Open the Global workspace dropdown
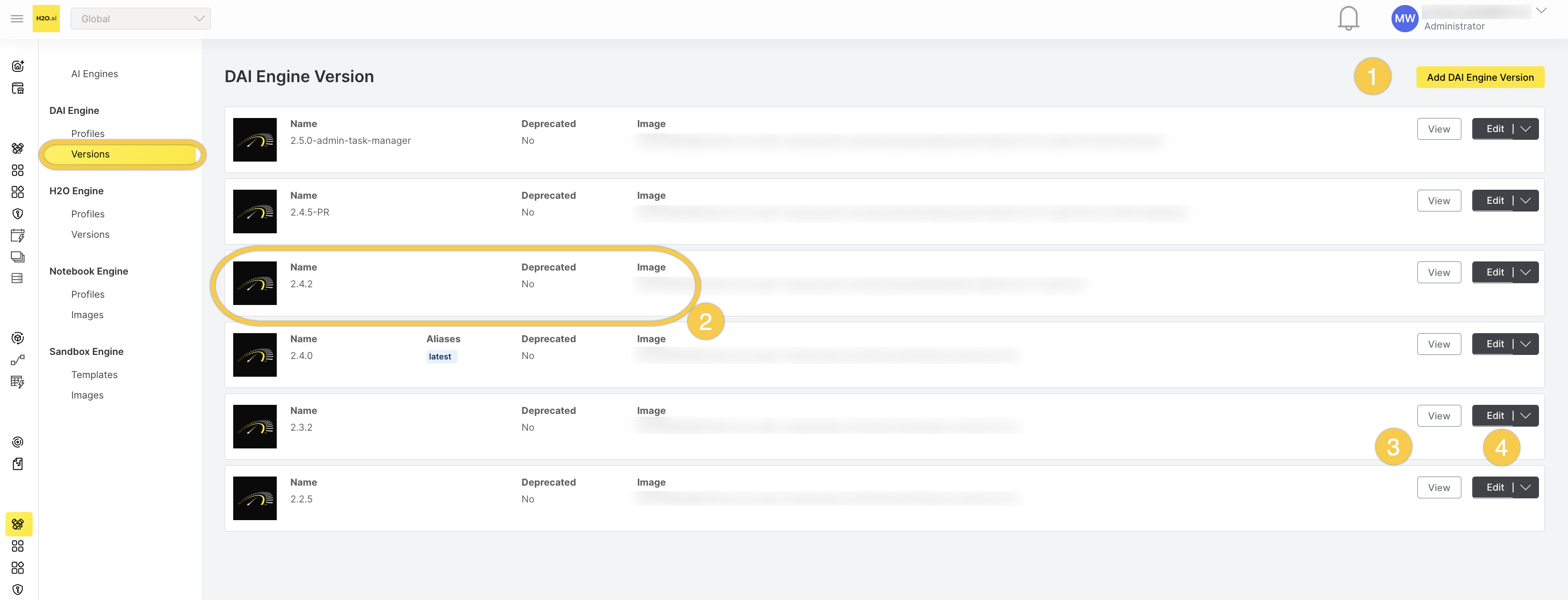Viewport: 1568px width, 600px height. coord(141,19)
